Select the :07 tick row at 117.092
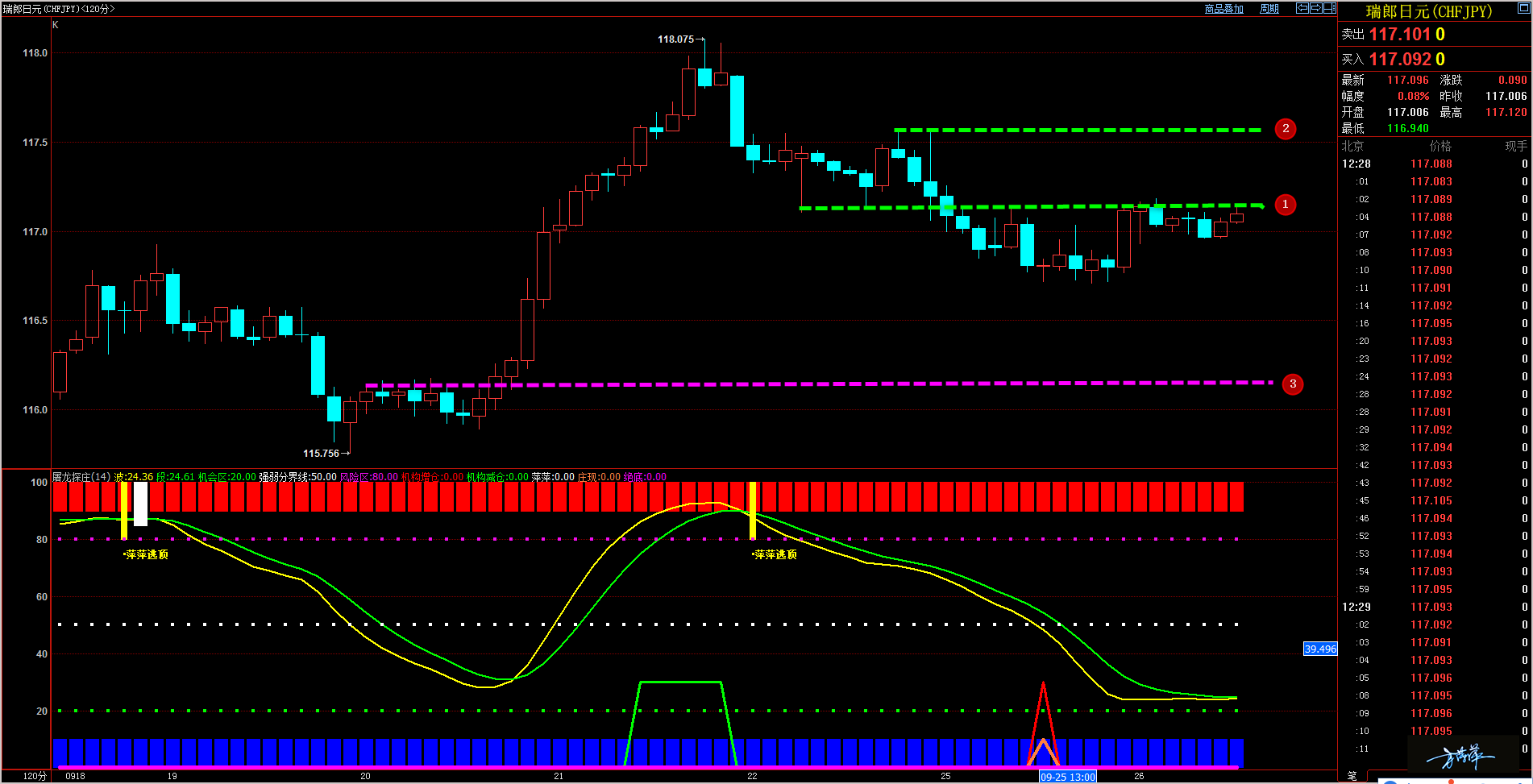This screenshot has width=1533, height=784. 1435,234
